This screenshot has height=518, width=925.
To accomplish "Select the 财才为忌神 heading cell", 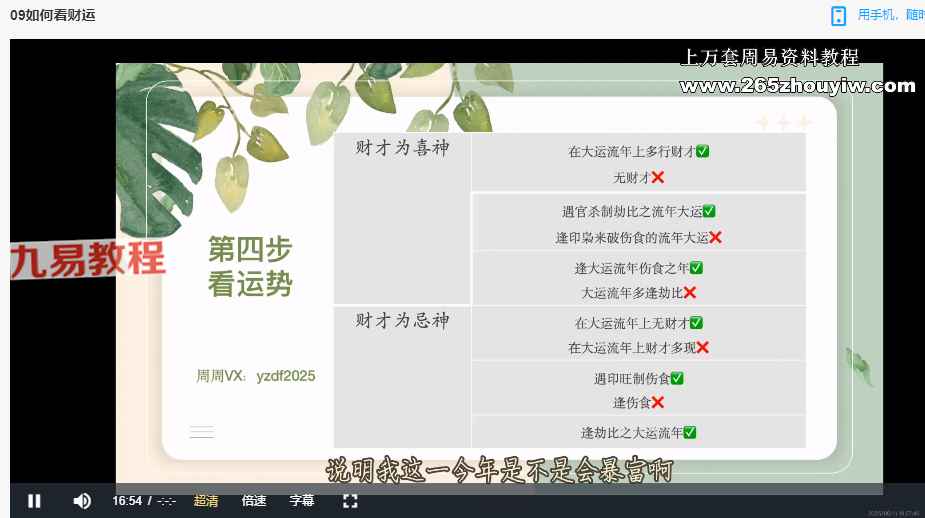I will 402,321.
